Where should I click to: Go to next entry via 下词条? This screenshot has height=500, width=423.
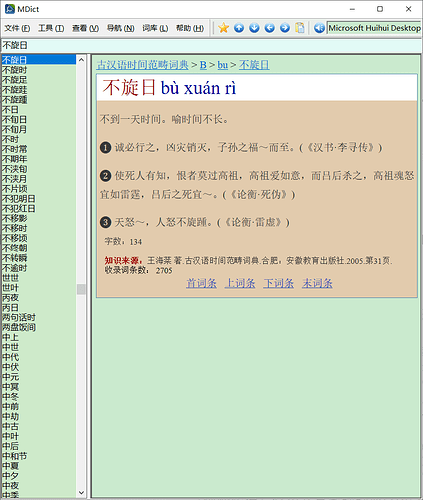[x=279, y=283]
